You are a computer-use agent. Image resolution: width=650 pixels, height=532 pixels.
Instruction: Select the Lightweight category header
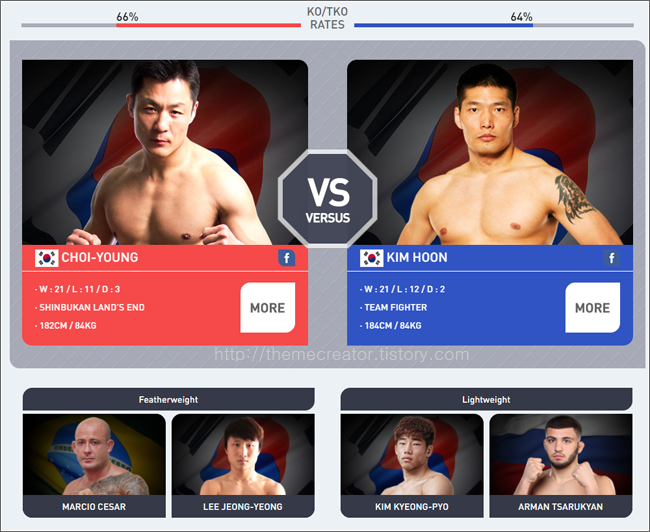click(x=486, y=399)
